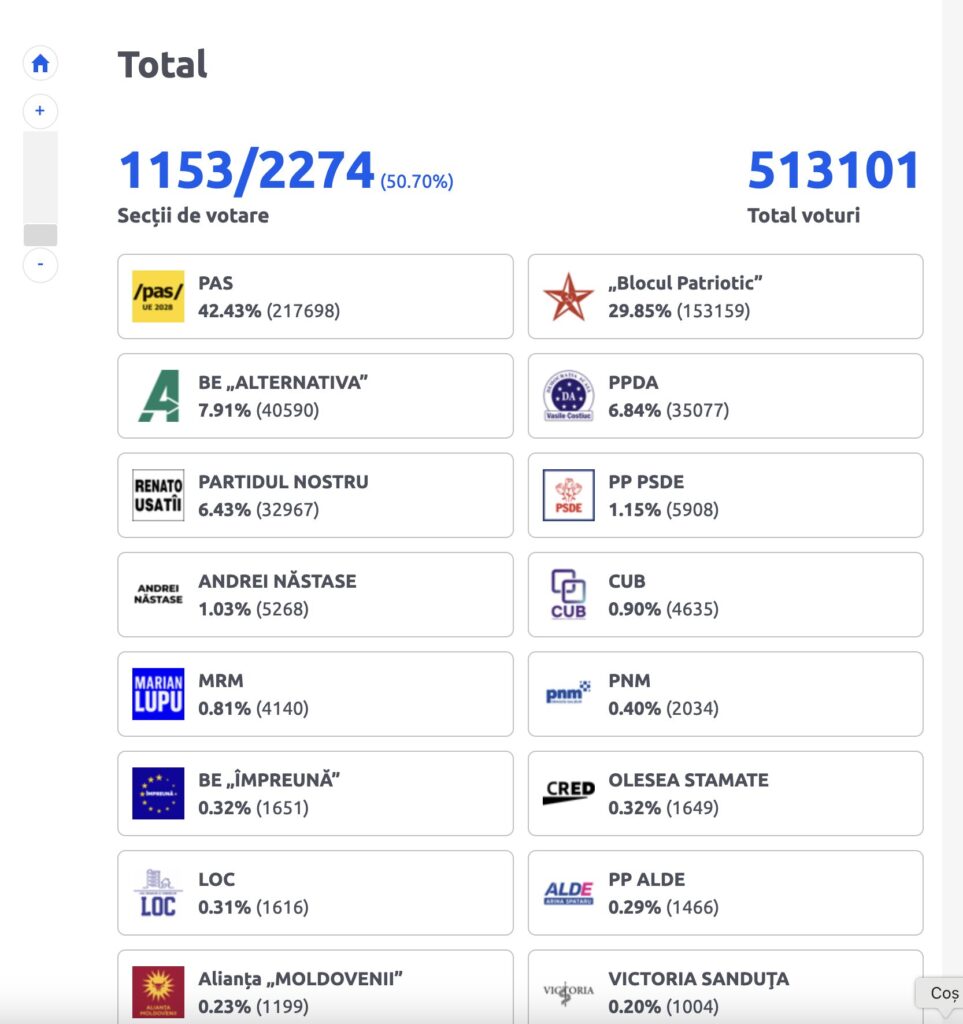Select the VICTORIA SANDUȚA candidate name

pos(699,978)
